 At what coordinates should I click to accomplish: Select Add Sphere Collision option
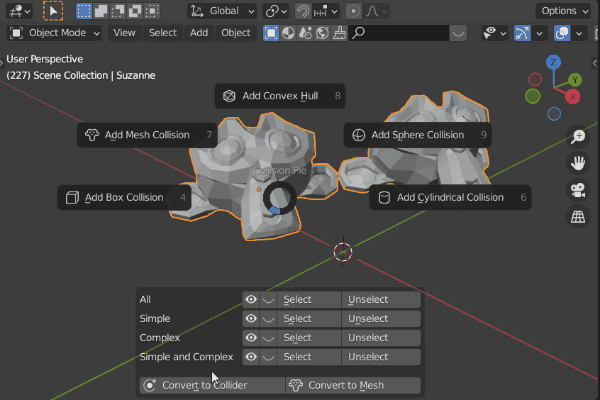(x=417, y=135)
